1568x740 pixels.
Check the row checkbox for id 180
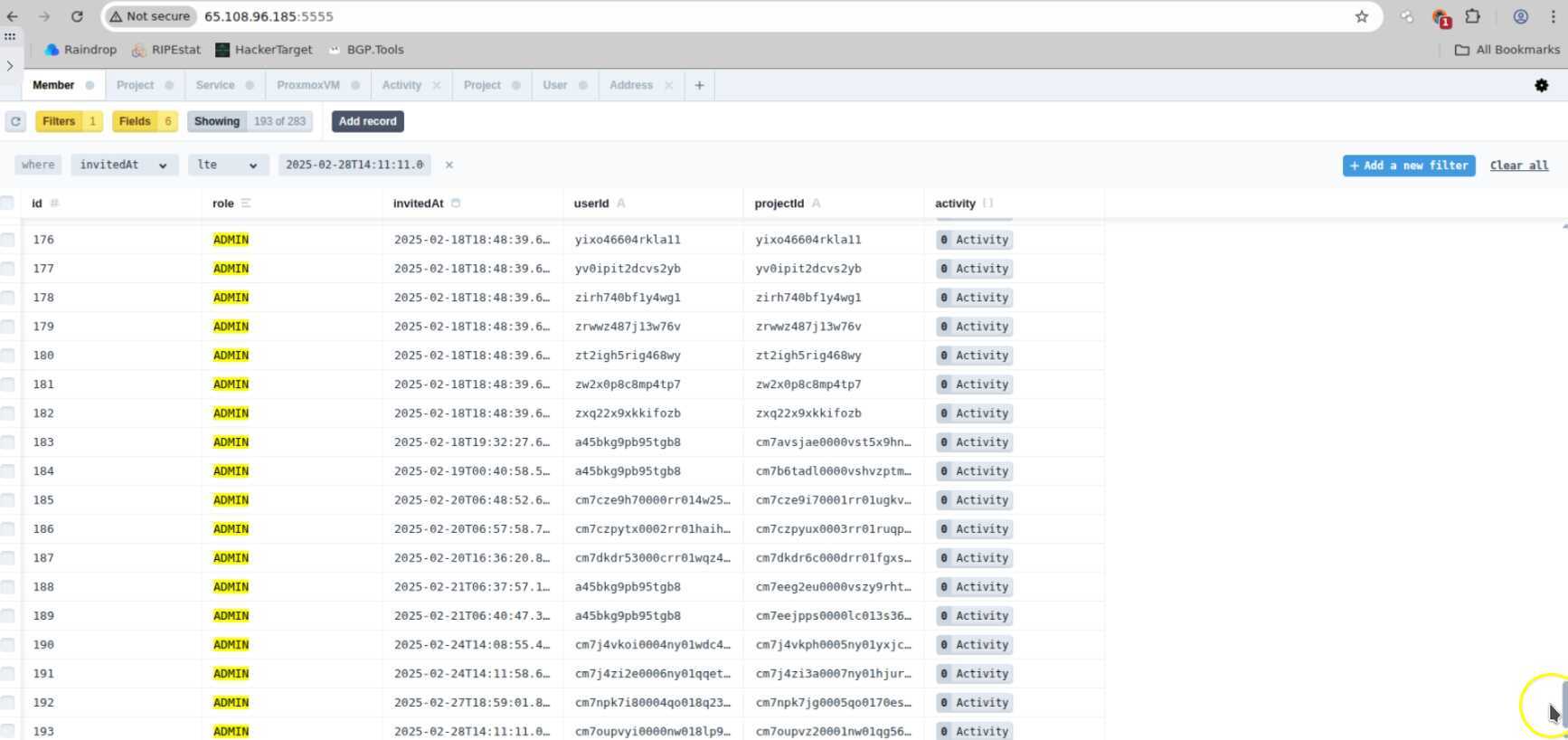tap(7, 356)
